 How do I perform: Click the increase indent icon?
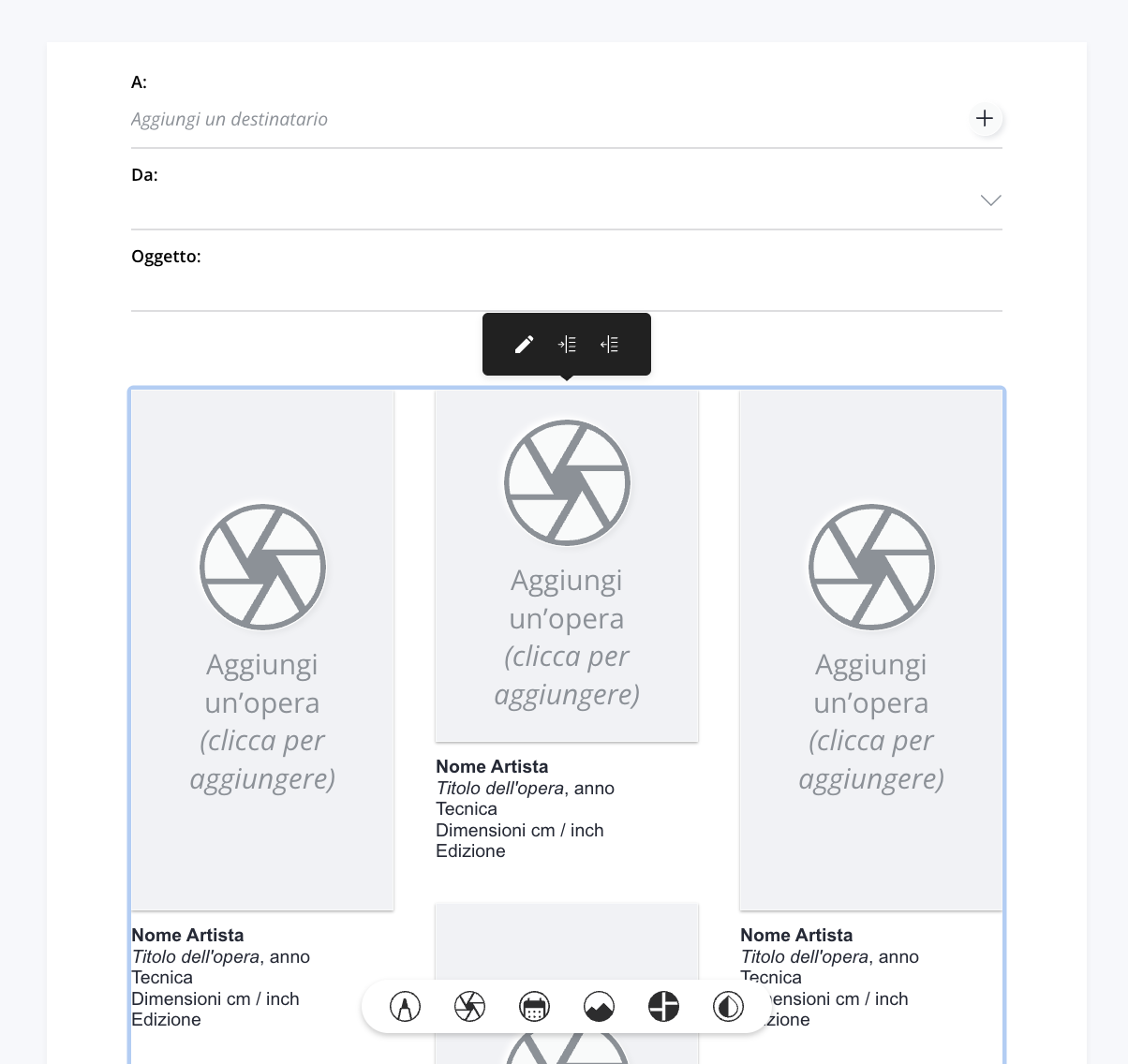point(567,345)
